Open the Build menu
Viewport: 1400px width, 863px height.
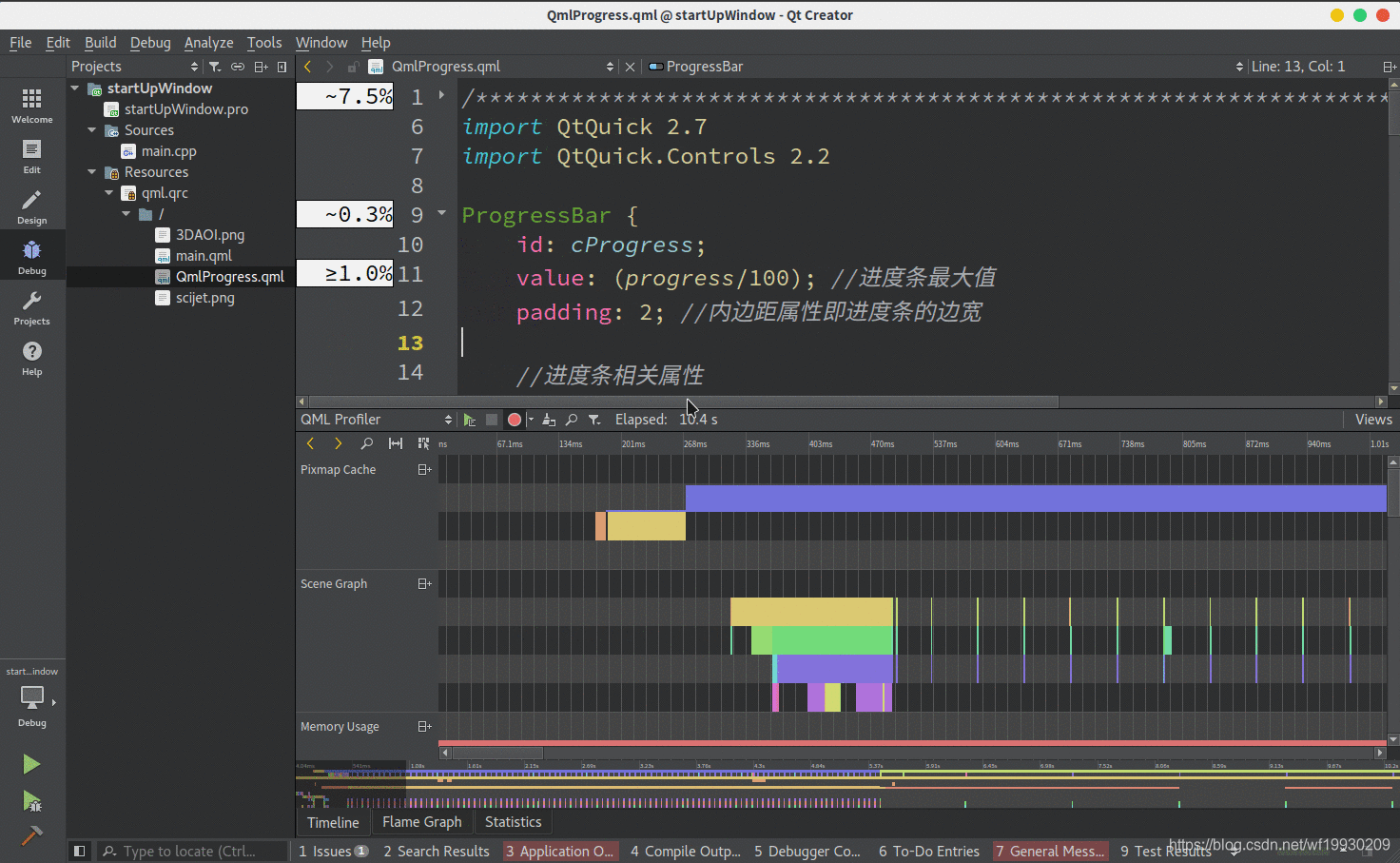pyautogui.click(x=100, y=43)
